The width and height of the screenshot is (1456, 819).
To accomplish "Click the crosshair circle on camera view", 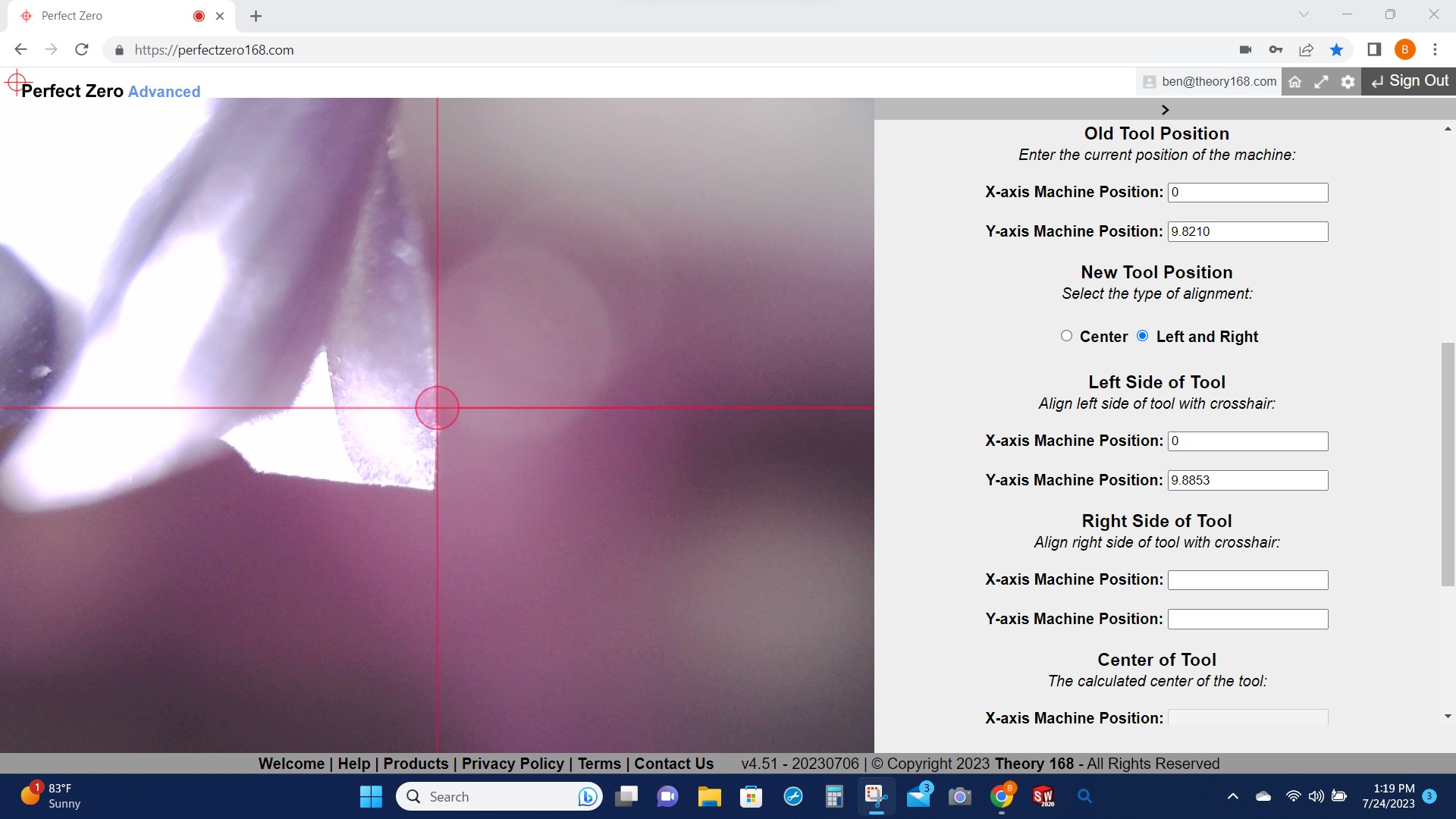I will click(x=437, y=408).
